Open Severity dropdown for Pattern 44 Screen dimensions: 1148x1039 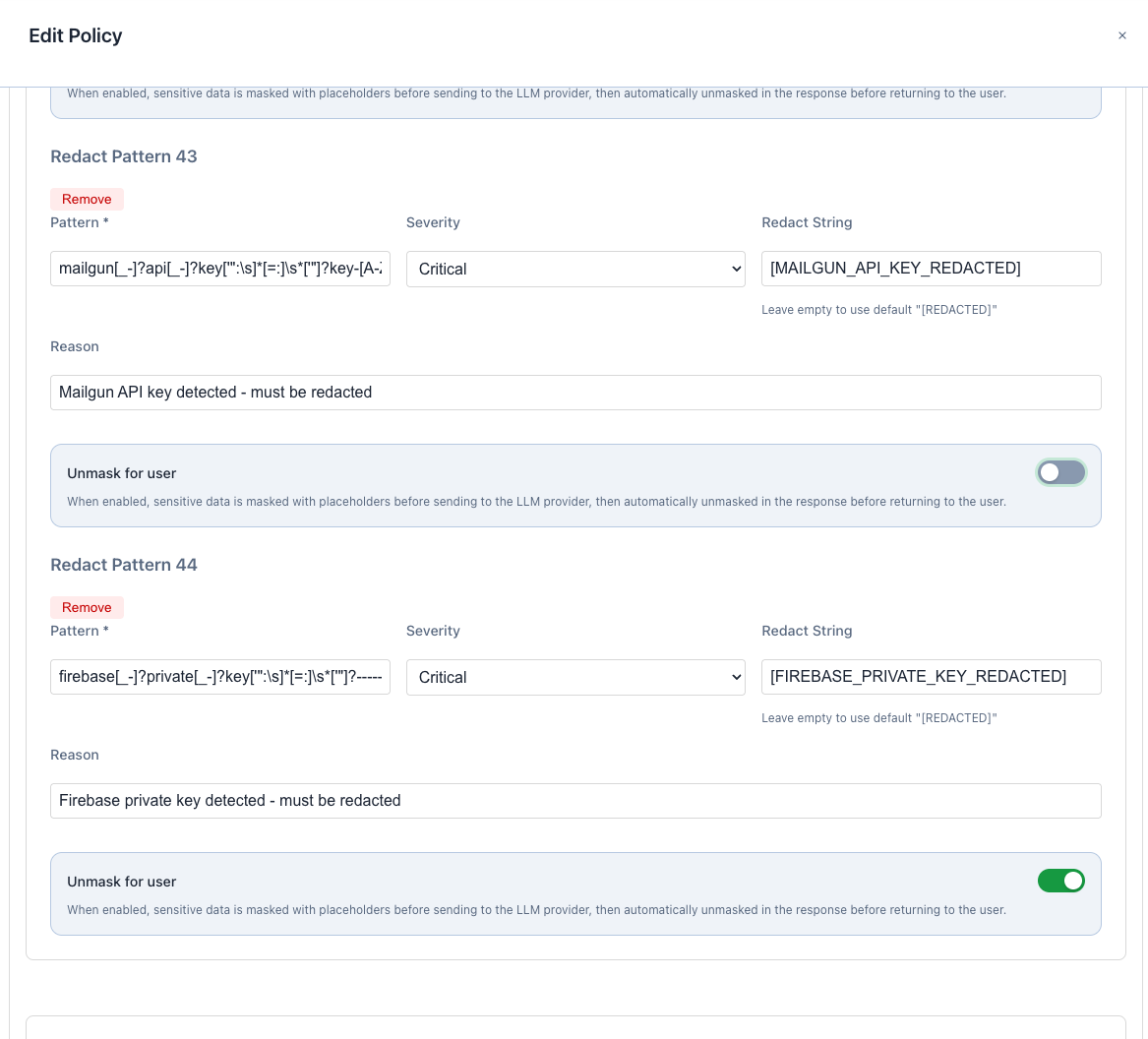point(575,677)
